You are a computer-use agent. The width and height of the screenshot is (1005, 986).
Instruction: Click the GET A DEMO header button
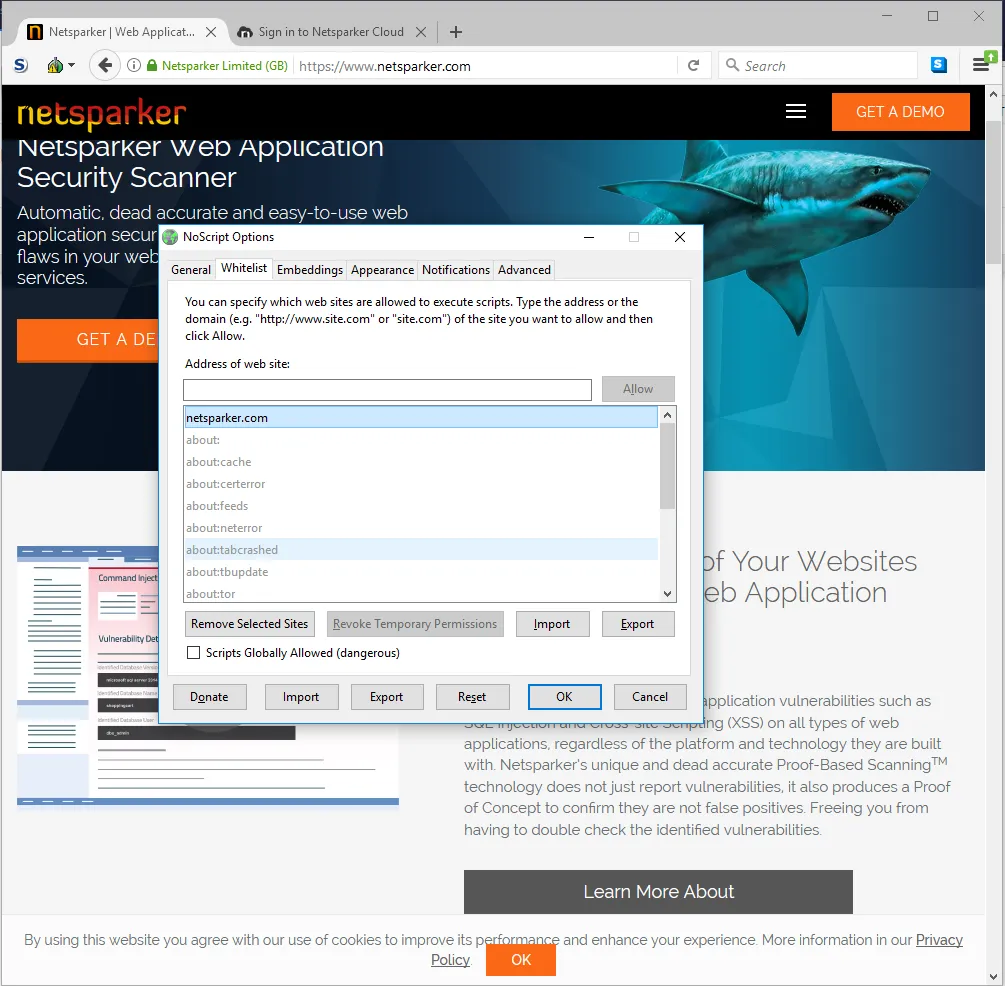click(900, 112)
